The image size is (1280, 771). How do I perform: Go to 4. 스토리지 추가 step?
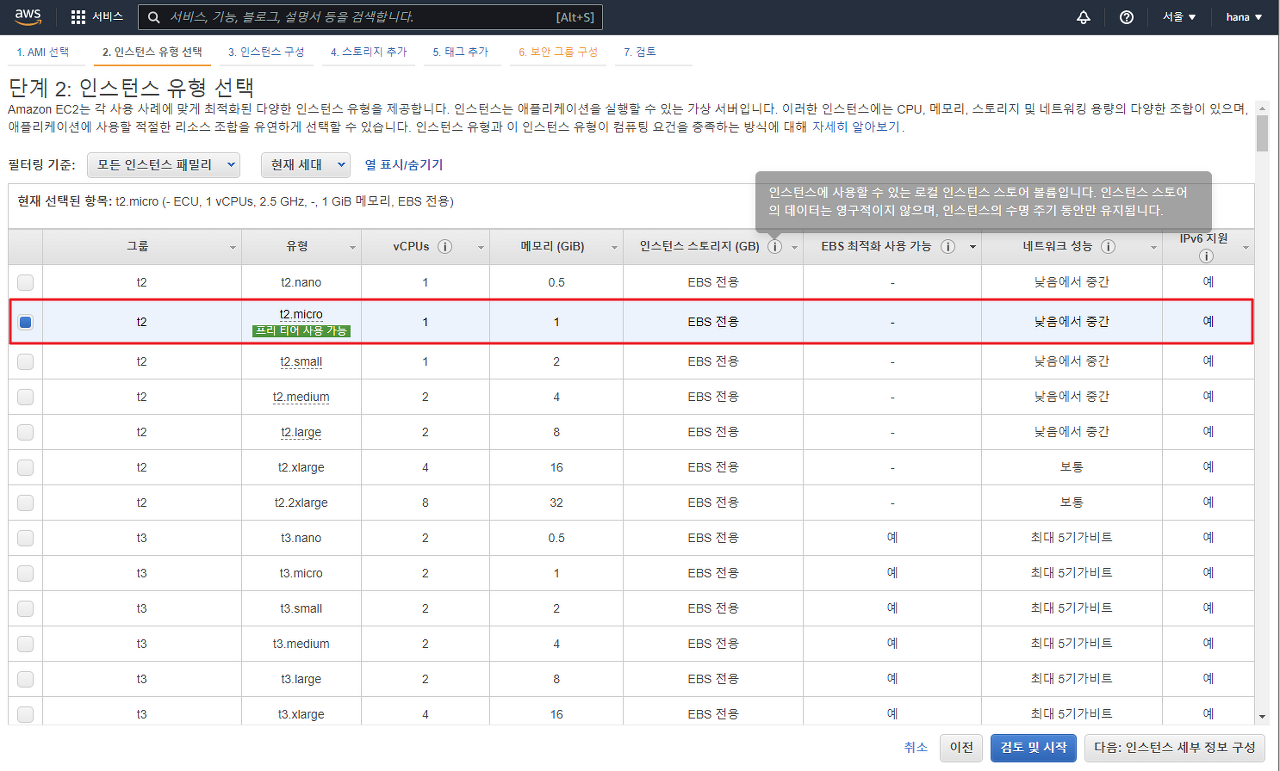[x=369, y=51]
